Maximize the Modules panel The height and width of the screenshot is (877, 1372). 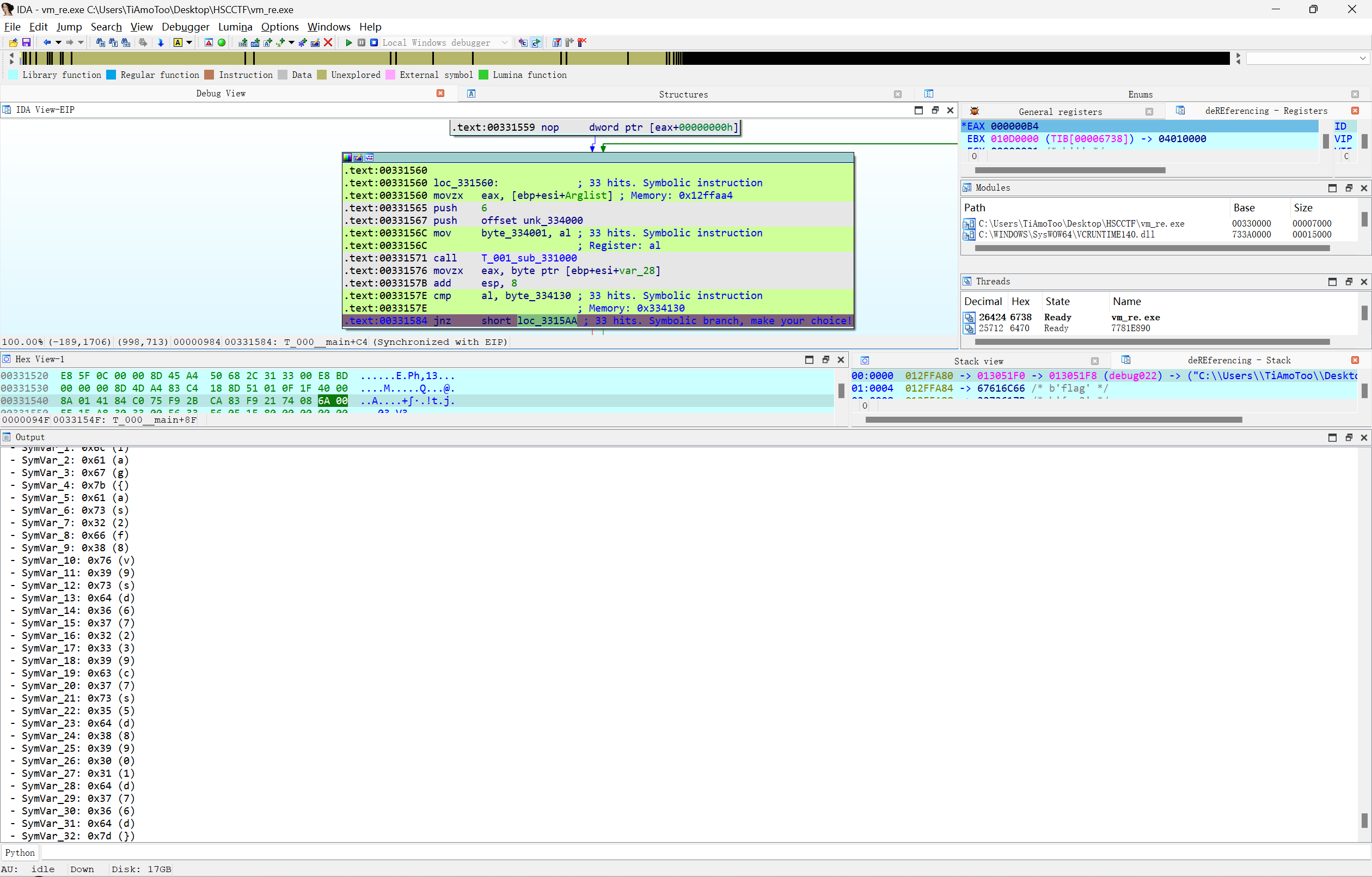tap(1332, 188)
